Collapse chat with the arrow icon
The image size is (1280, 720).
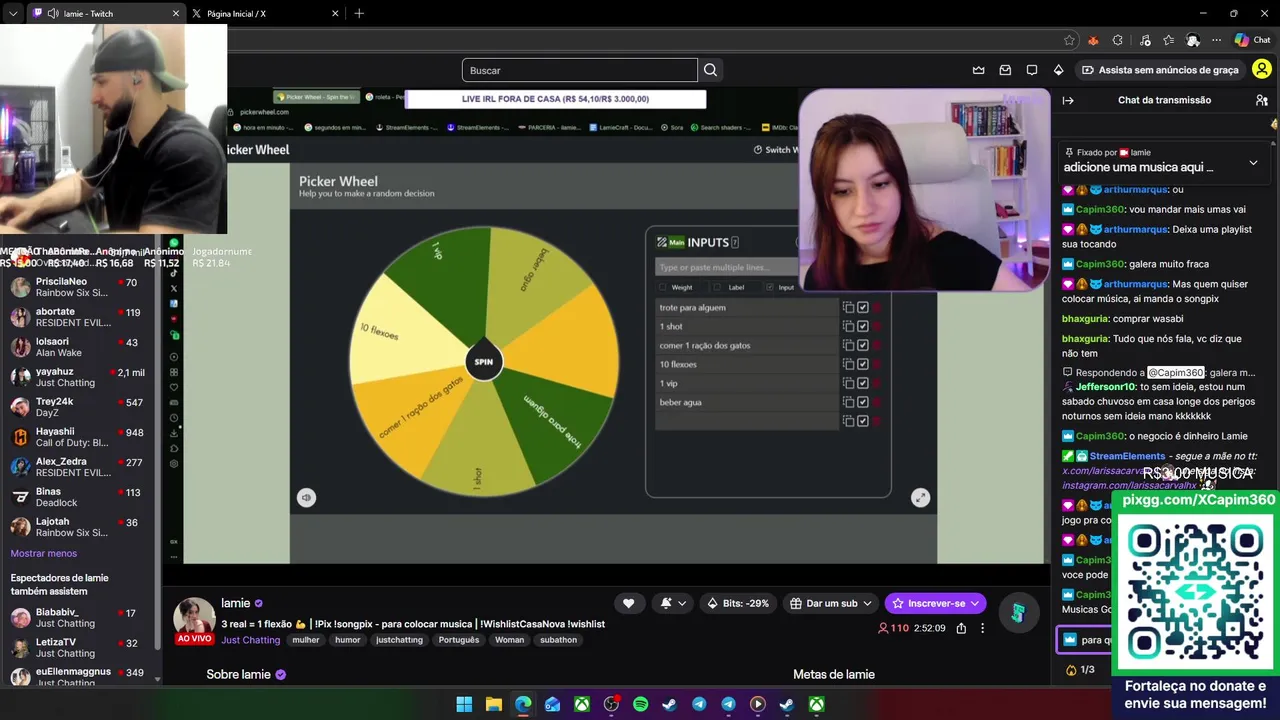coord(1068,100)
